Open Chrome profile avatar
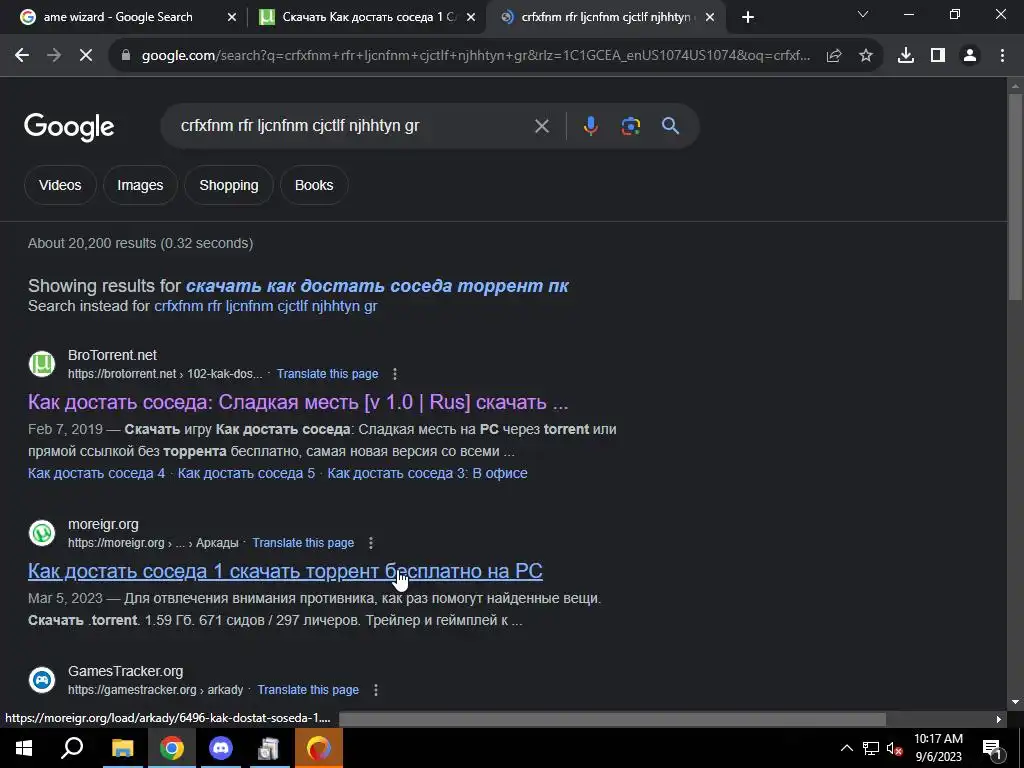 [970, 56]
